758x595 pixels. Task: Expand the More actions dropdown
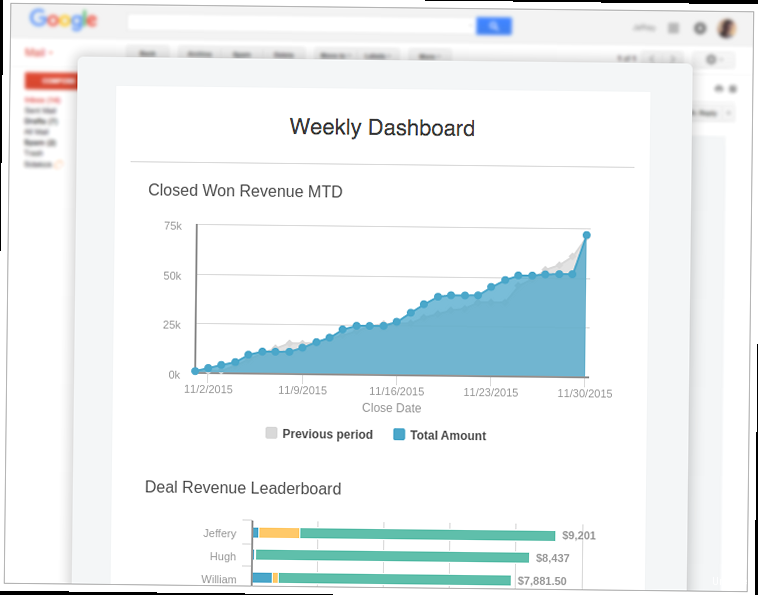tap(428, 56)
